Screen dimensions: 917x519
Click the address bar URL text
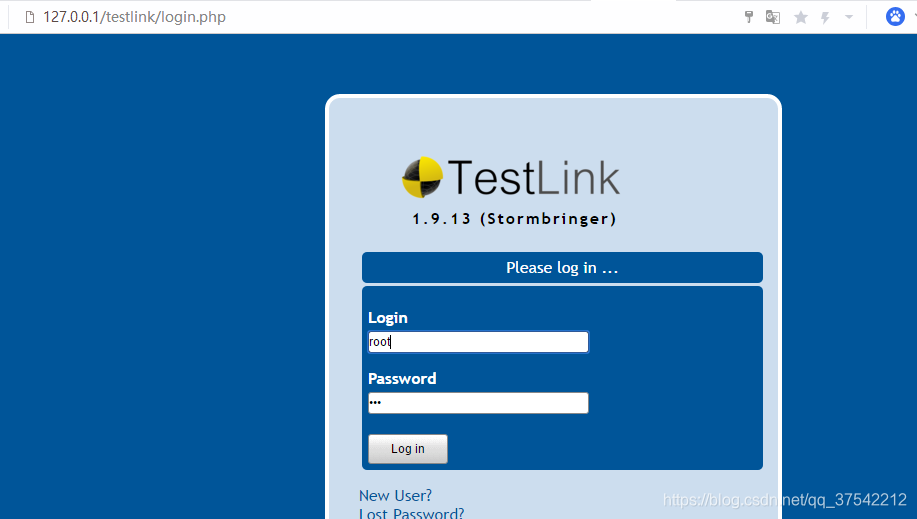tap(134, 17)
